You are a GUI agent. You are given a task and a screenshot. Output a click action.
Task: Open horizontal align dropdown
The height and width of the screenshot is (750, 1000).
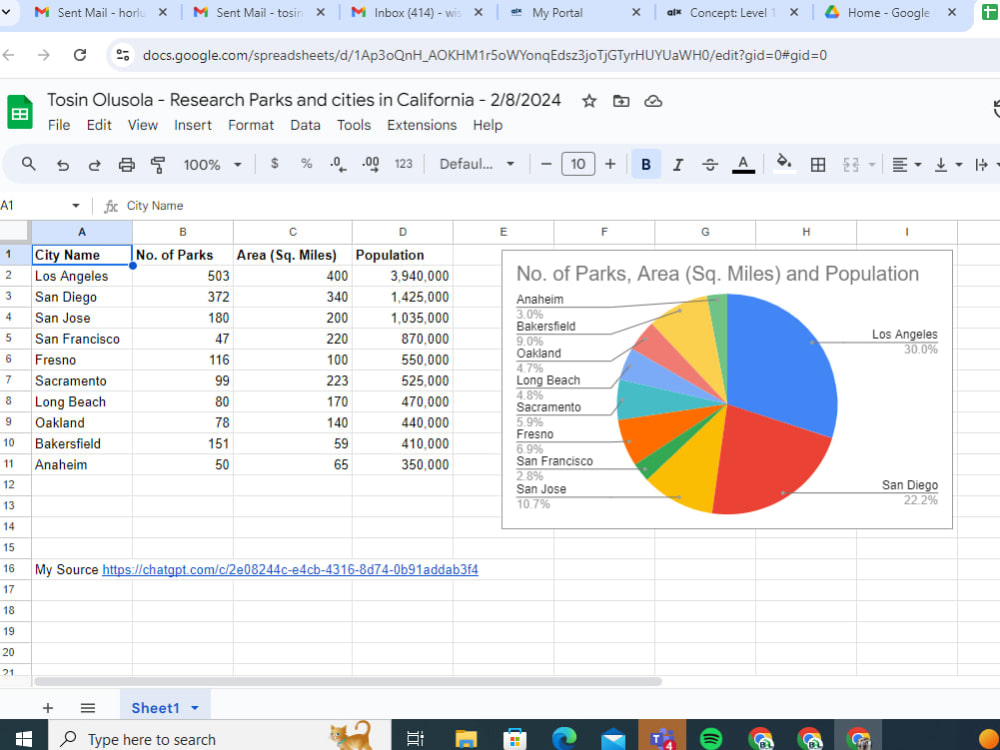pos(906,165)
